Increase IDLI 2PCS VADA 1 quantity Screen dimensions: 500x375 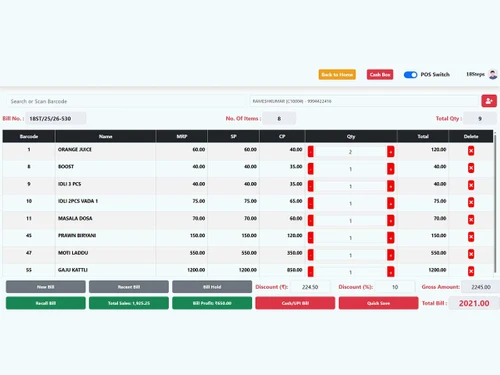(391, 203)
